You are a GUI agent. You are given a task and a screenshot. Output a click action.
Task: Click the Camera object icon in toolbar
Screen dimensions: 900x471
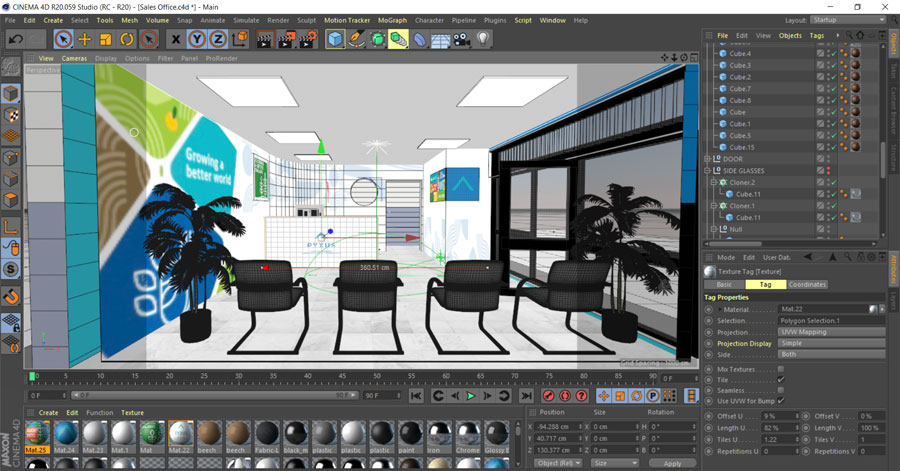(461, 39)
